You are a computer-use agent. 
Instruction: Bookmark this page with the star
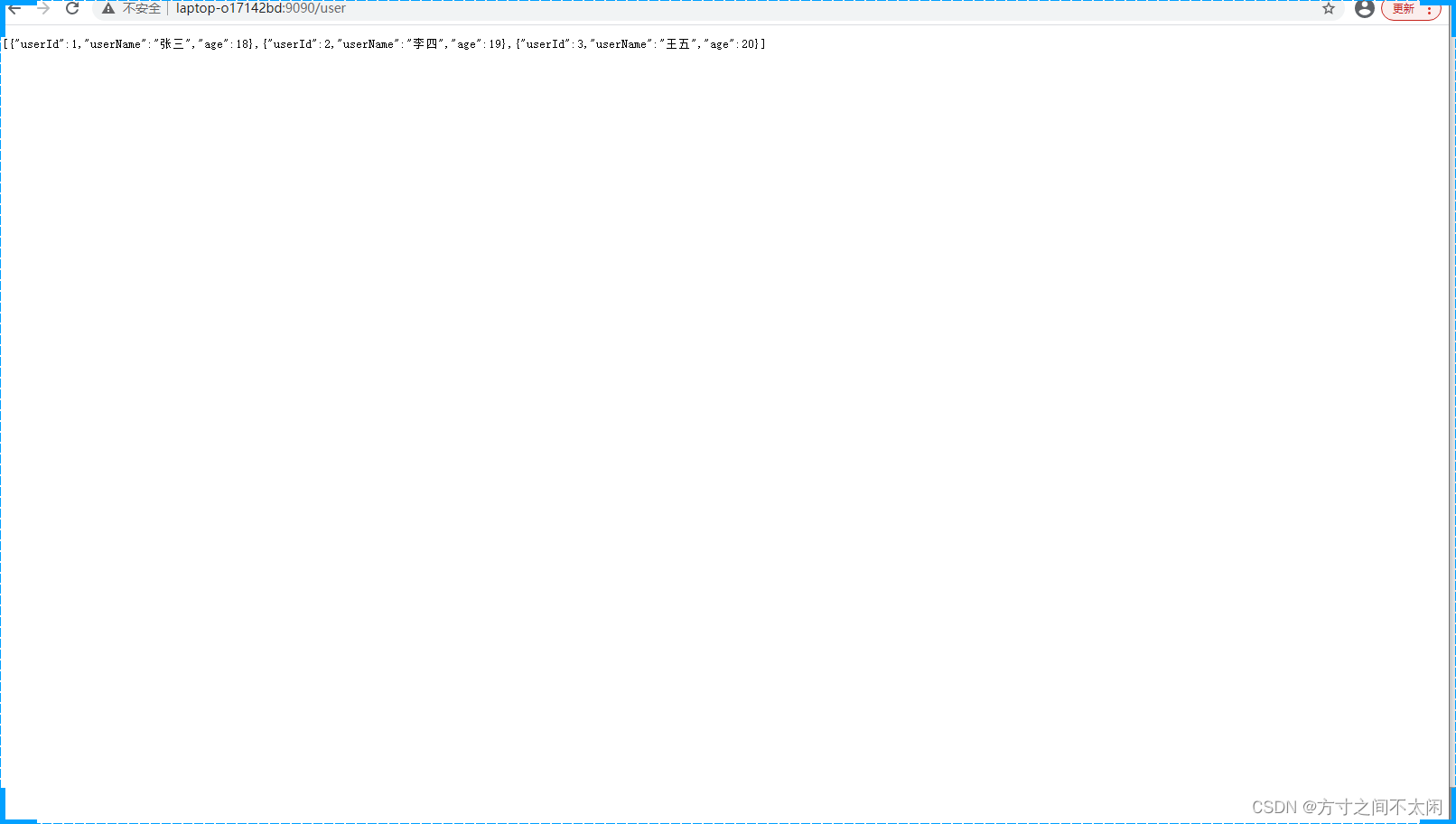1329,8
